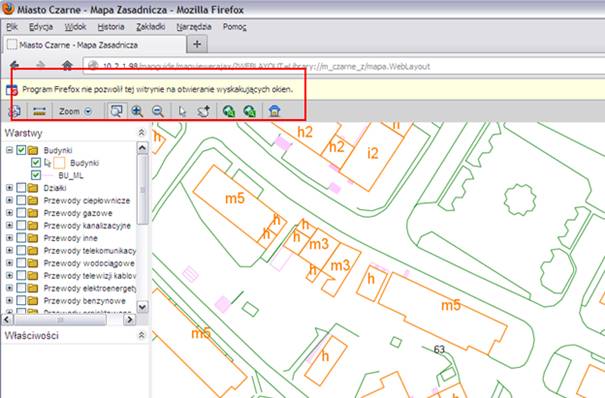Viewport: 605px width, 398px height.
Task: Open the Historia menu
Action: [111, 27]
